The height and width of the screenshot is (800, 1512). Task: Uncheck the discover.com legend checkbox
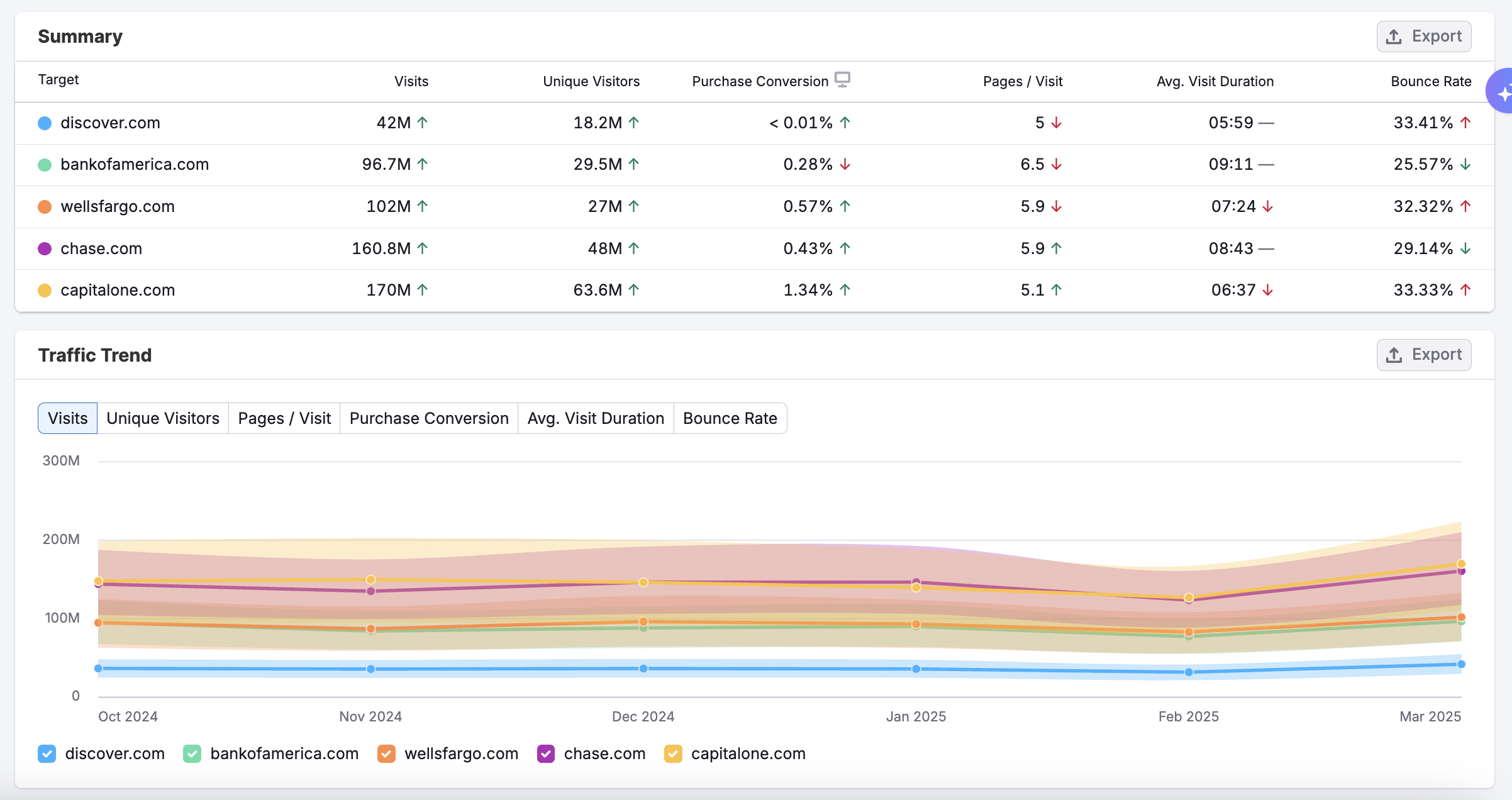pyautogui.click(x=47, y=753)
